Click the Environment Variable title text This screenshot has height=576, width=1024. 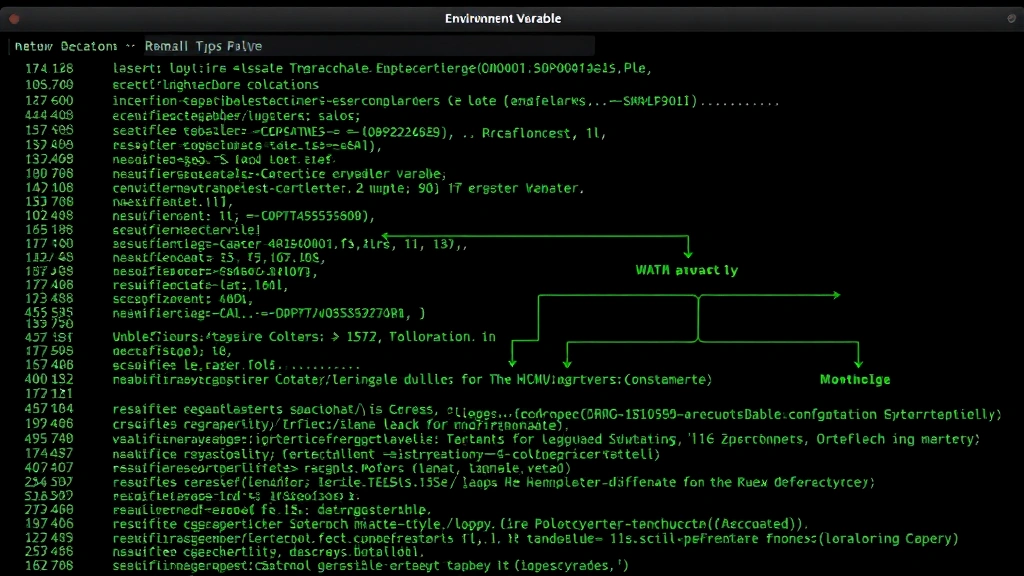(503, 18)
